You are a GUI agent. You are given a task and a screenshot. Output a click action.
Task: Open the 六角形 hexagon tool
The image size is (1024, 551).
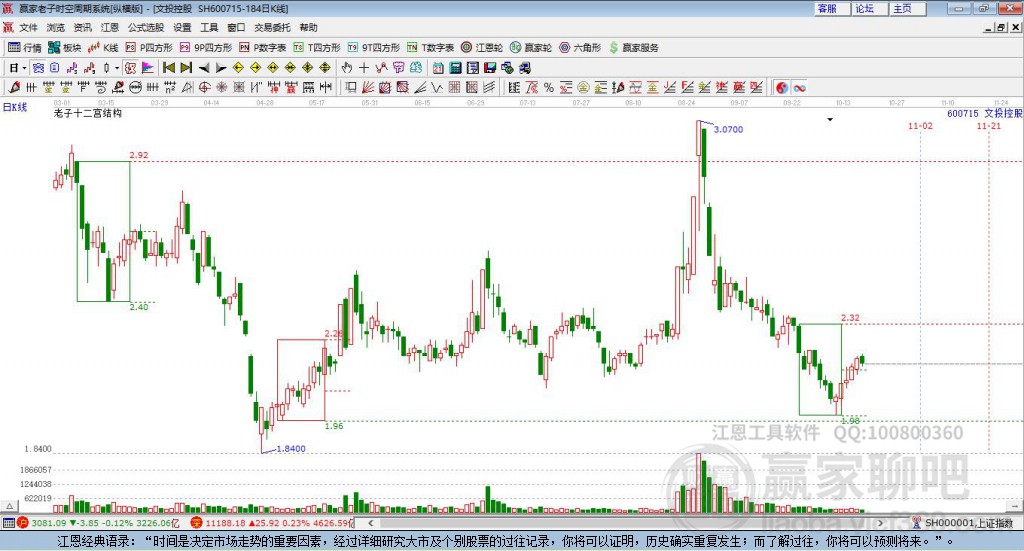tap(580, 48)
